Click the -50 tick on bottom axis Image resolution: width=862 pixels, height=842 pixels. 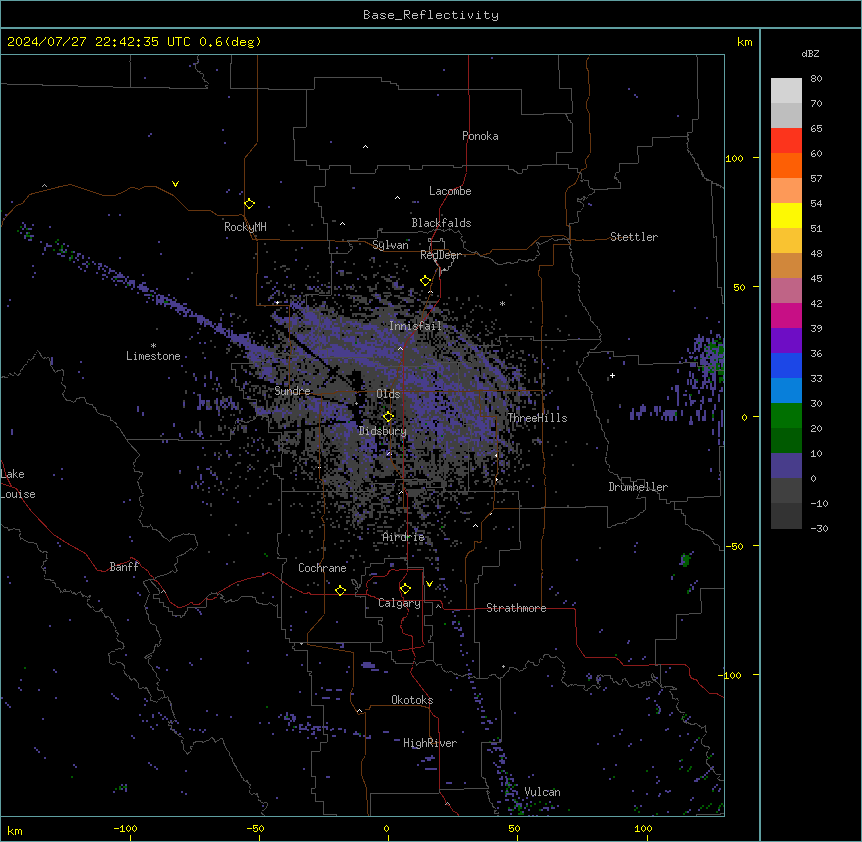(255, 828)
